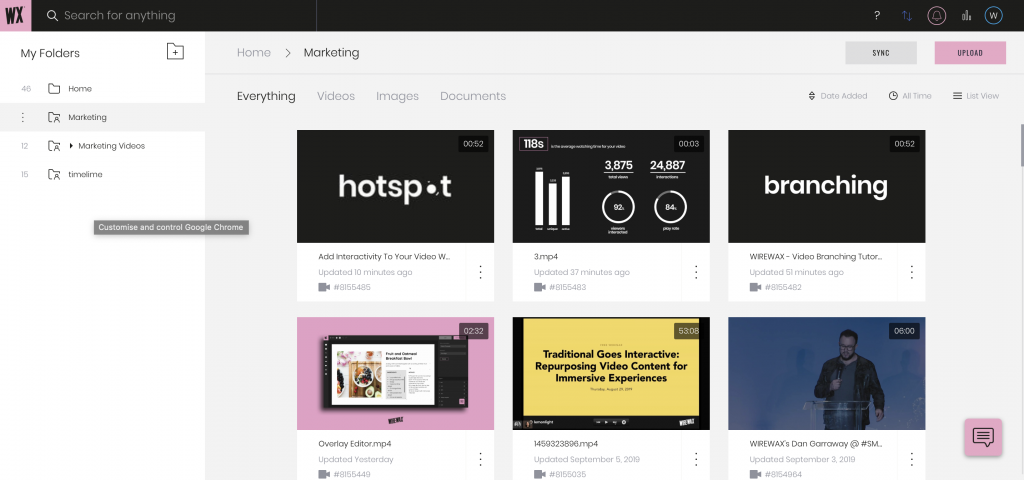Switch to List View

point(976,96)
